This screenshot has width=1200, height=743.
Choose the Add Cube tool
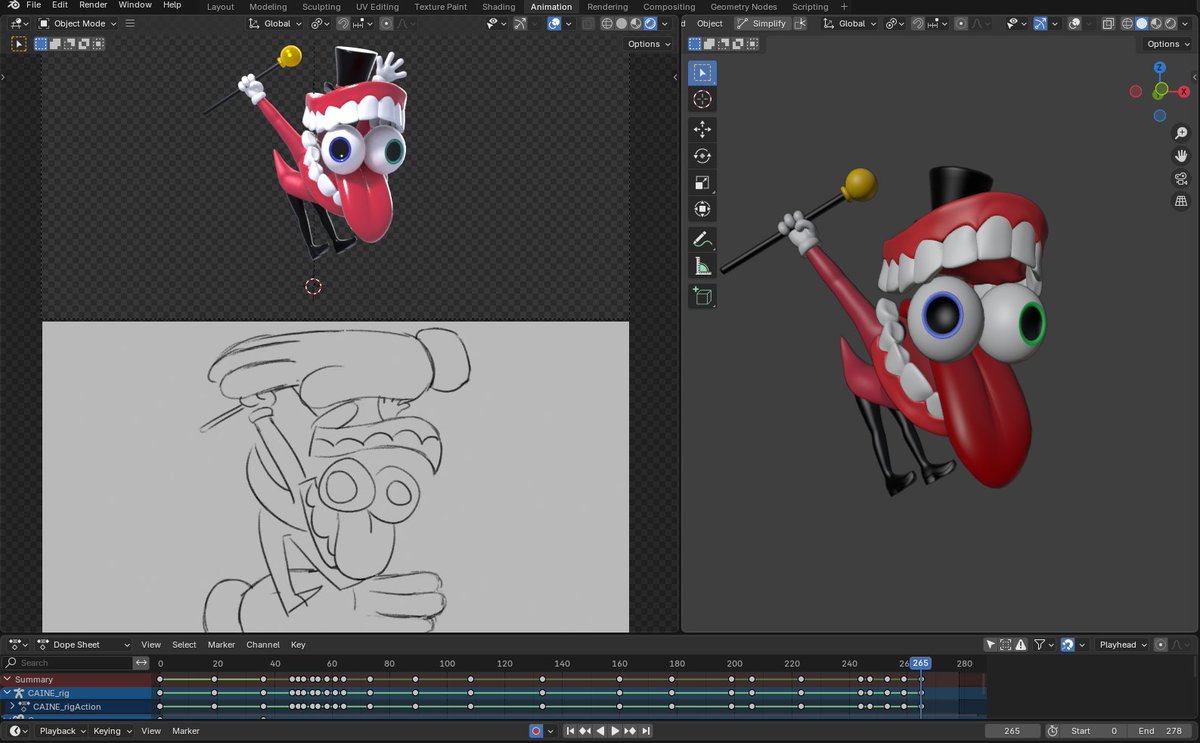pyautogui.click(x=702, y=296)
